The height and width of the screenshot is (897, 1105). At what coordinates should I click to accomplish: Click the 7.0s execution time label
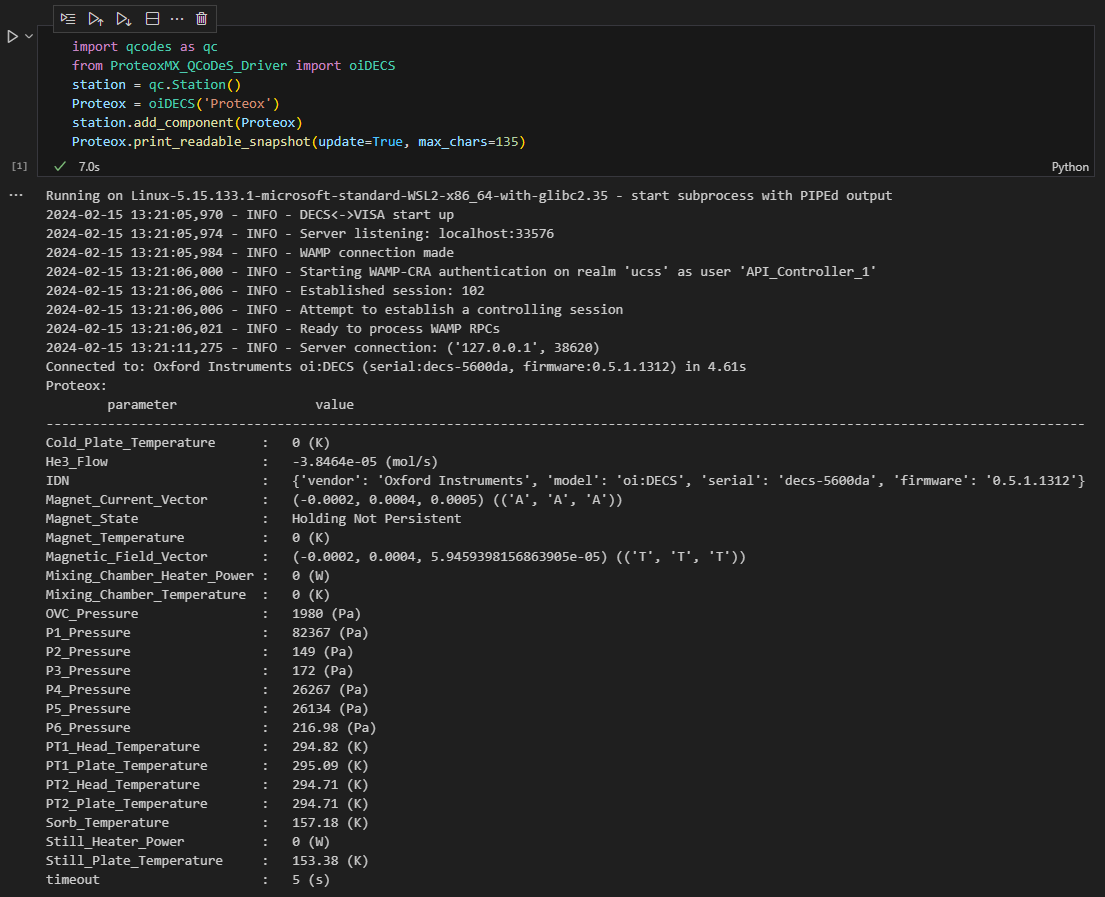click(89, 166)
